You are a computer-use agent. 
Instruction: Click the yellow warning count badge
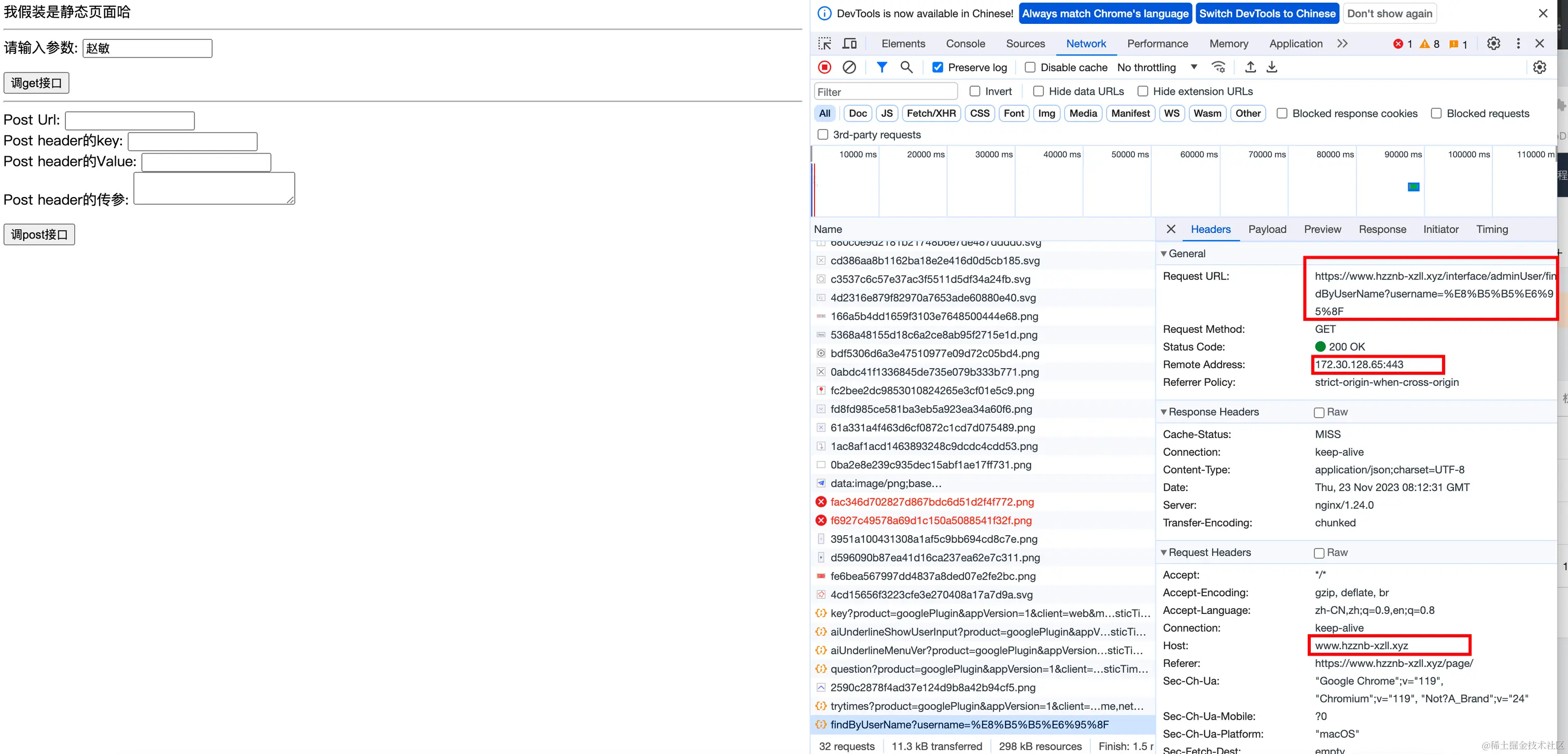tap(1430, 44)
